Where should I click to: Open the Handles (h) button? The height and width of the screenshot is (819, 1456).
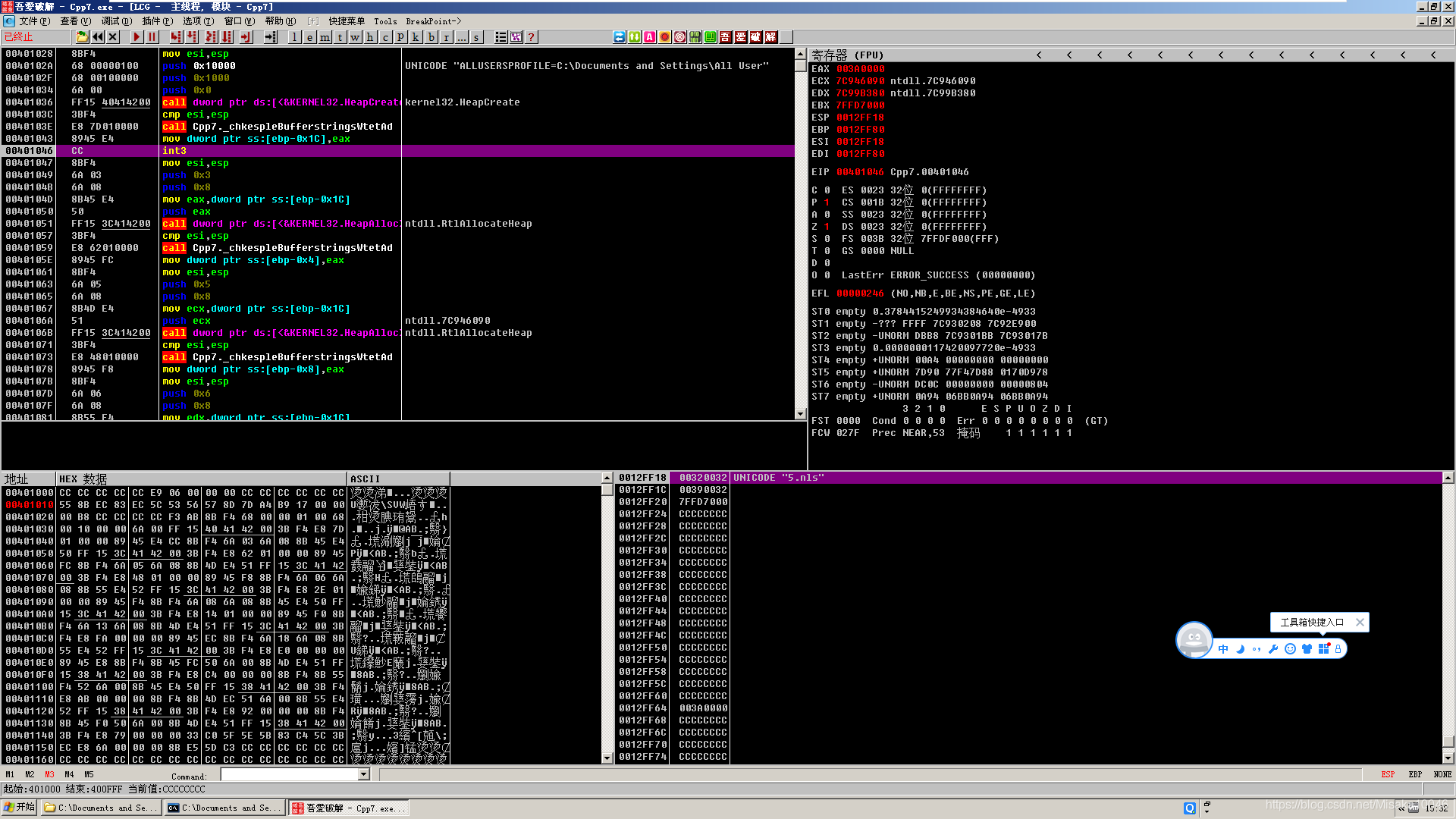[x=370, y=37]
